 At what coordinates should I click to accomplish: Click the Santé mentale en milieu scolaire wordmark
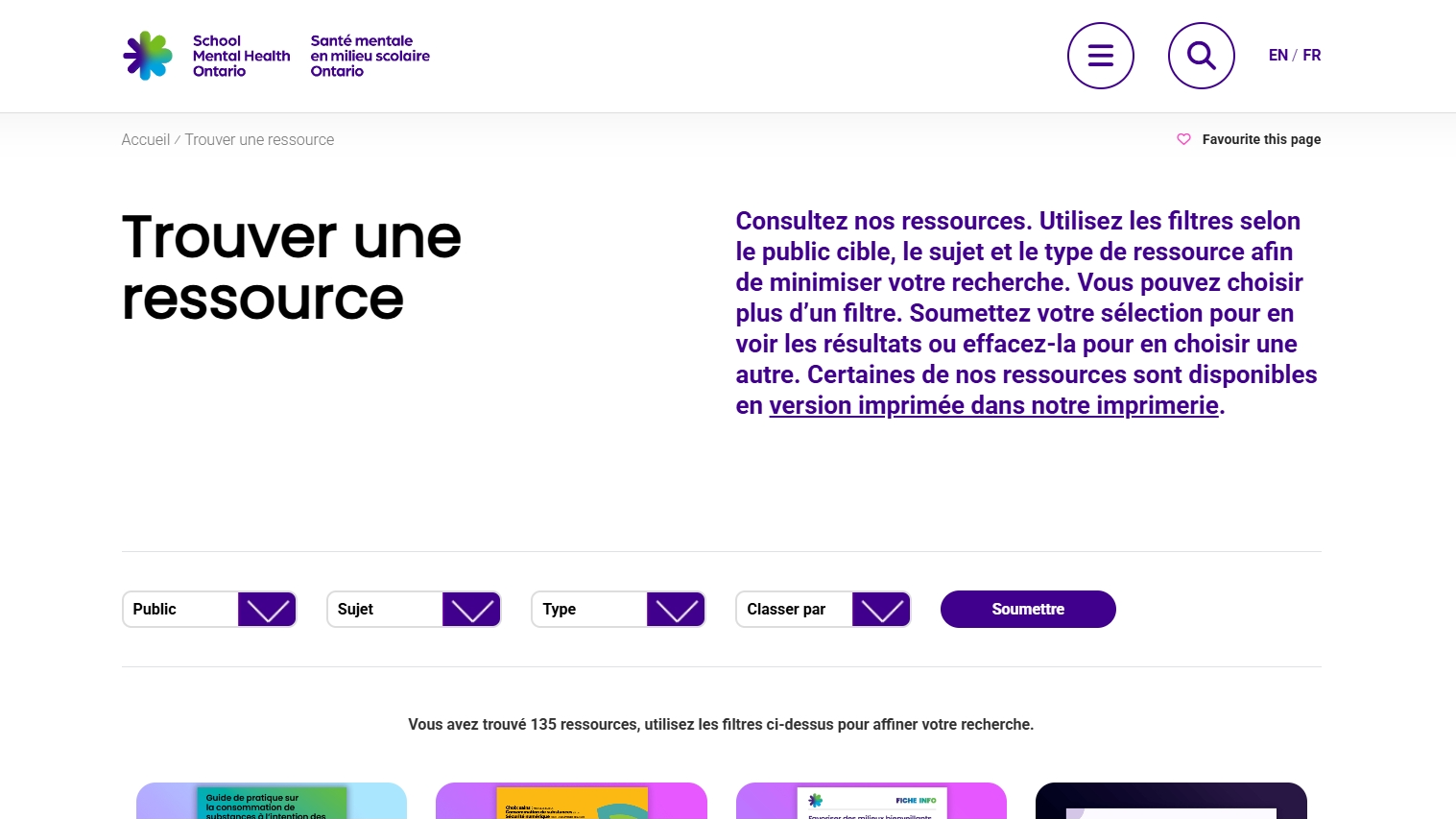tap(370, 56)
